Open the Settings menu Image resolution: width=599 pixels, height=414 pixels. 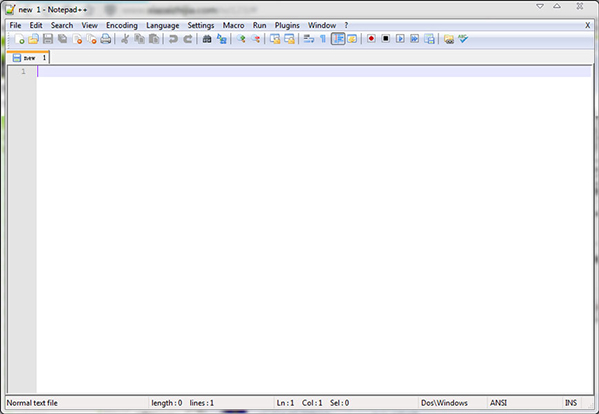pyautogui.click(x=201, y=25)
